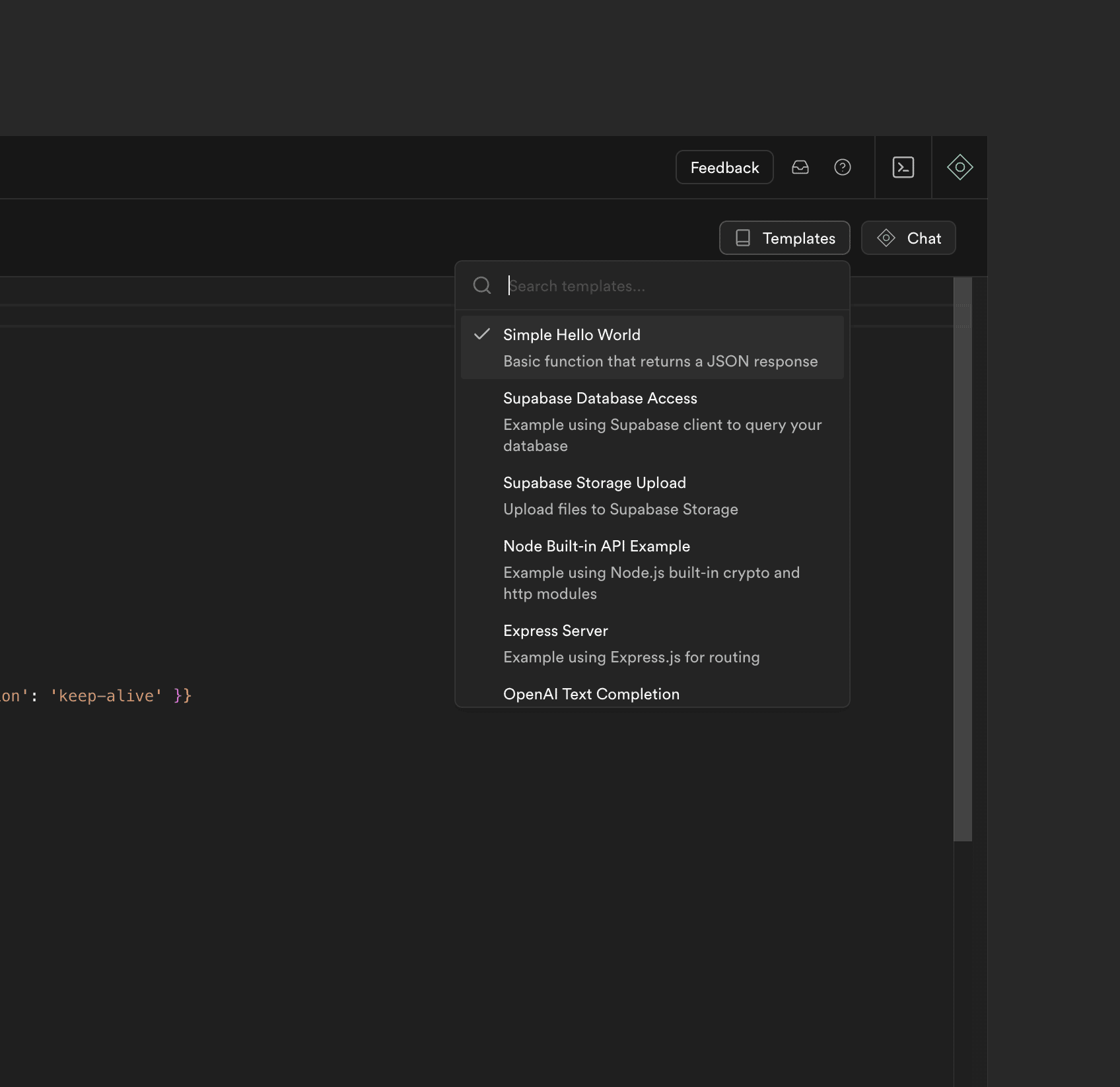Open the Chat panel button
Image resolution: width=1120 pixels, height=1087 pixels.
point(908,238)
